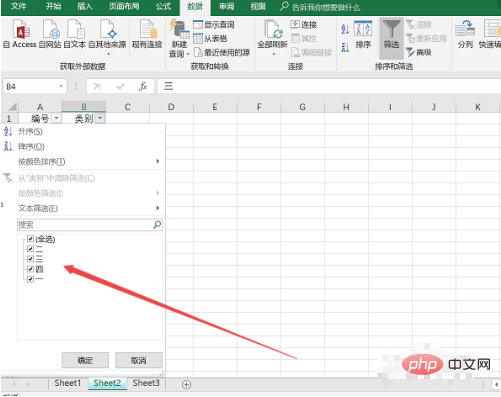
Task: Switch to Sheet3 tab
Action: (146, 383)
